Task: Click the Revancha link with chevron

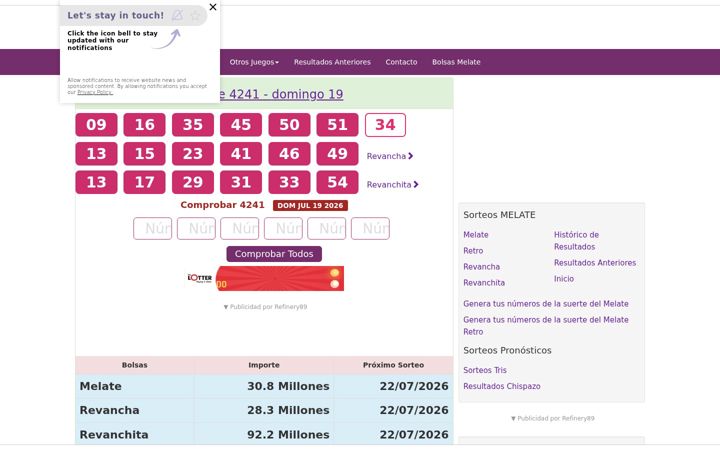Action: click(390, 156)
